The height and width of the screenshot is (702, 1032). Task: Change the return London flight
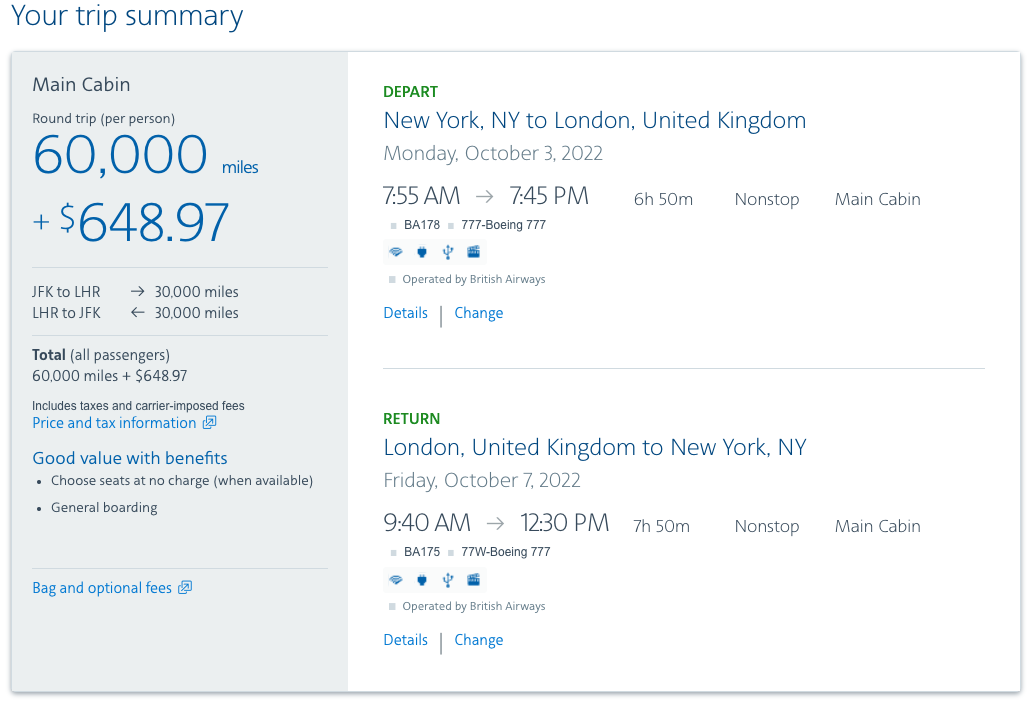click(x=478, y=639)
